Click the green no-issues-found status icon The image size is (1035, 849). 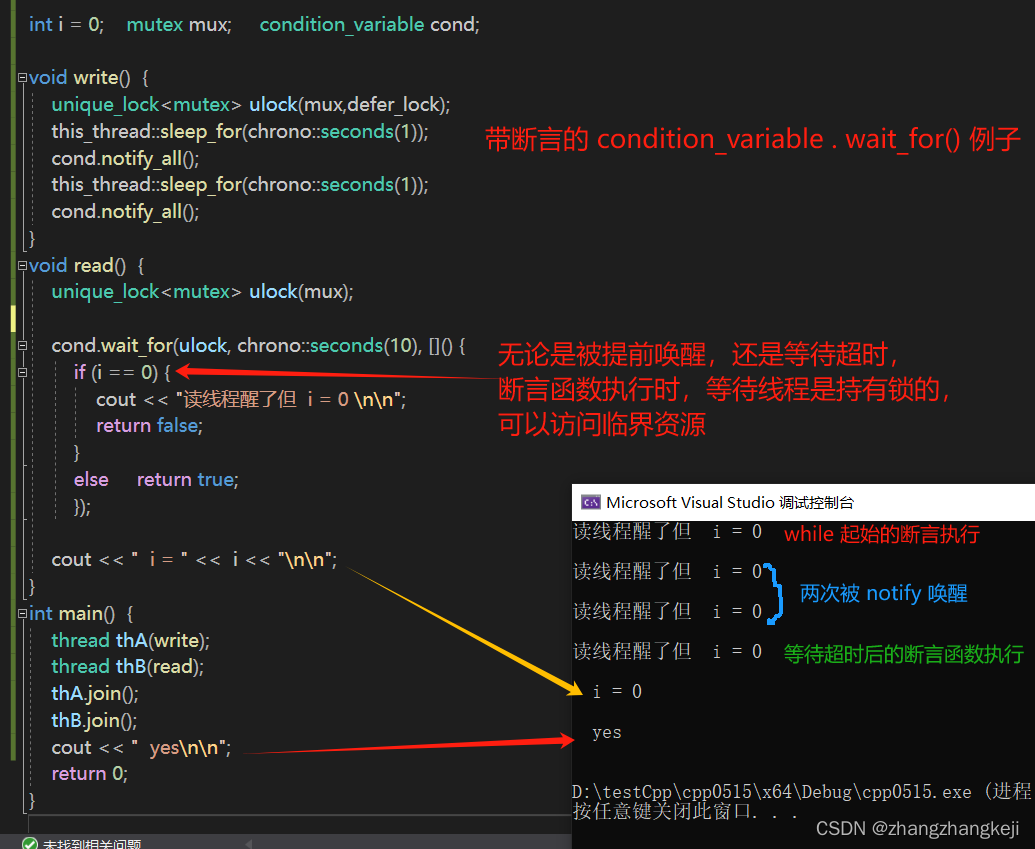tap(30, 843)
